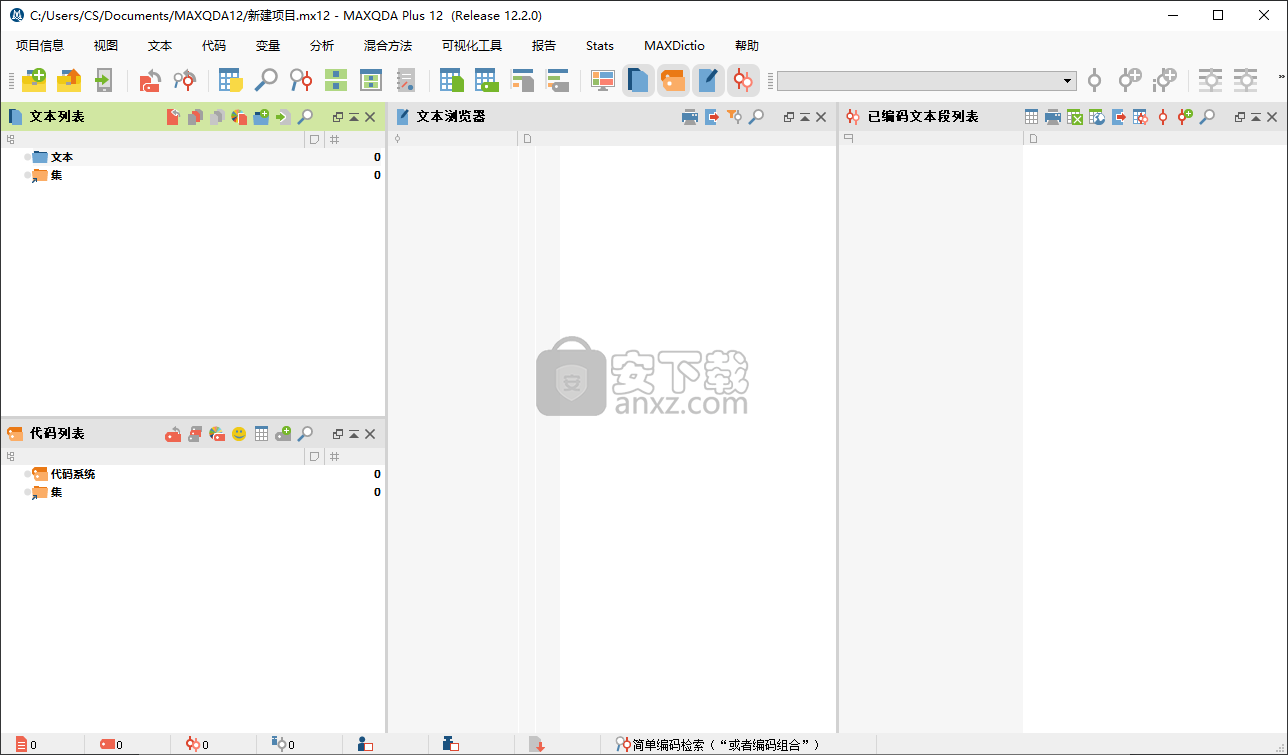Click the print icon in 文本浏览器 header
Screen dimensions: 1288x755
click(690, 117)
